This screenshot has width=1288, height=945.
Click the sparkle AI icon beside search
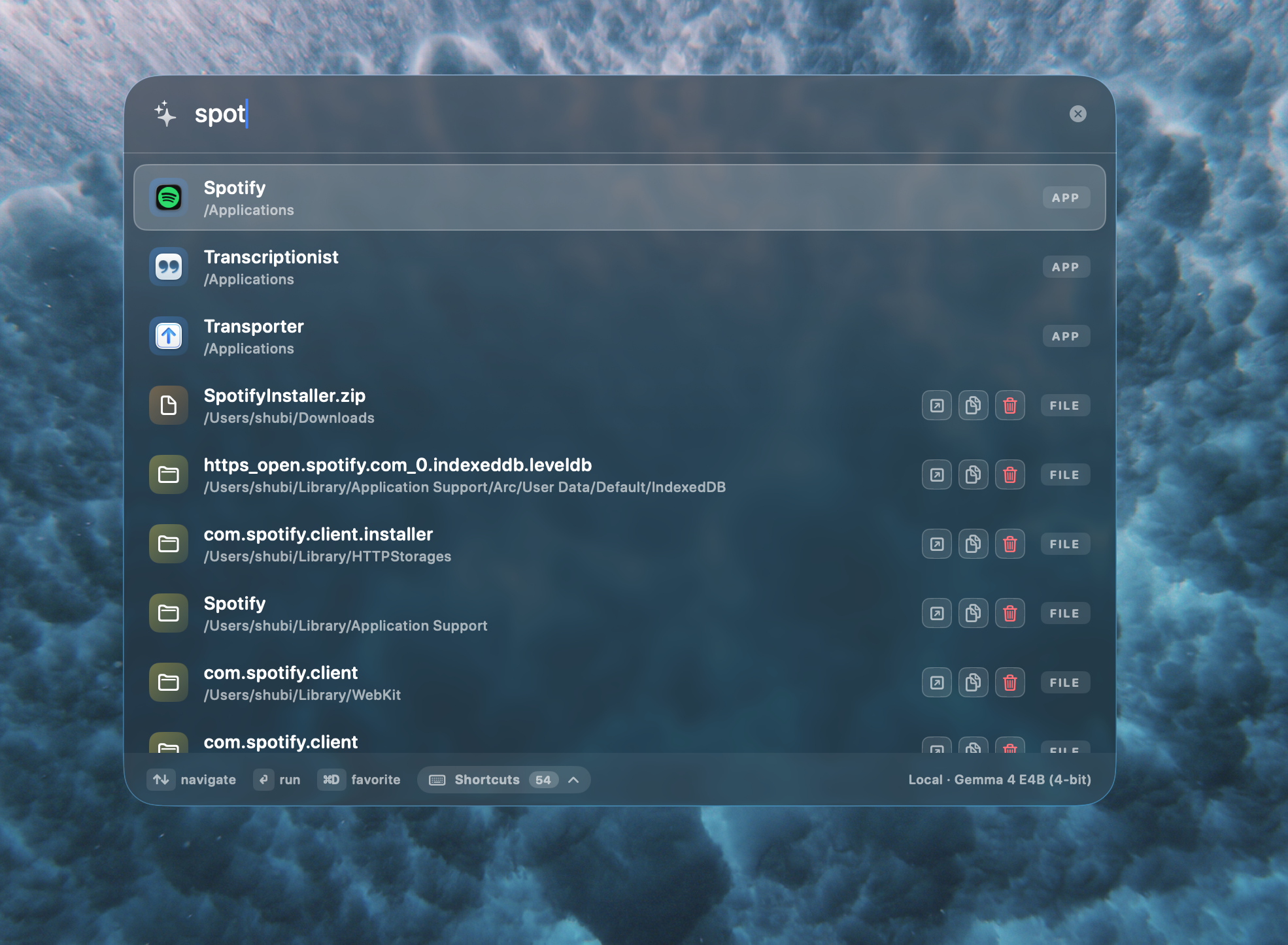click(x=165, y=114)
